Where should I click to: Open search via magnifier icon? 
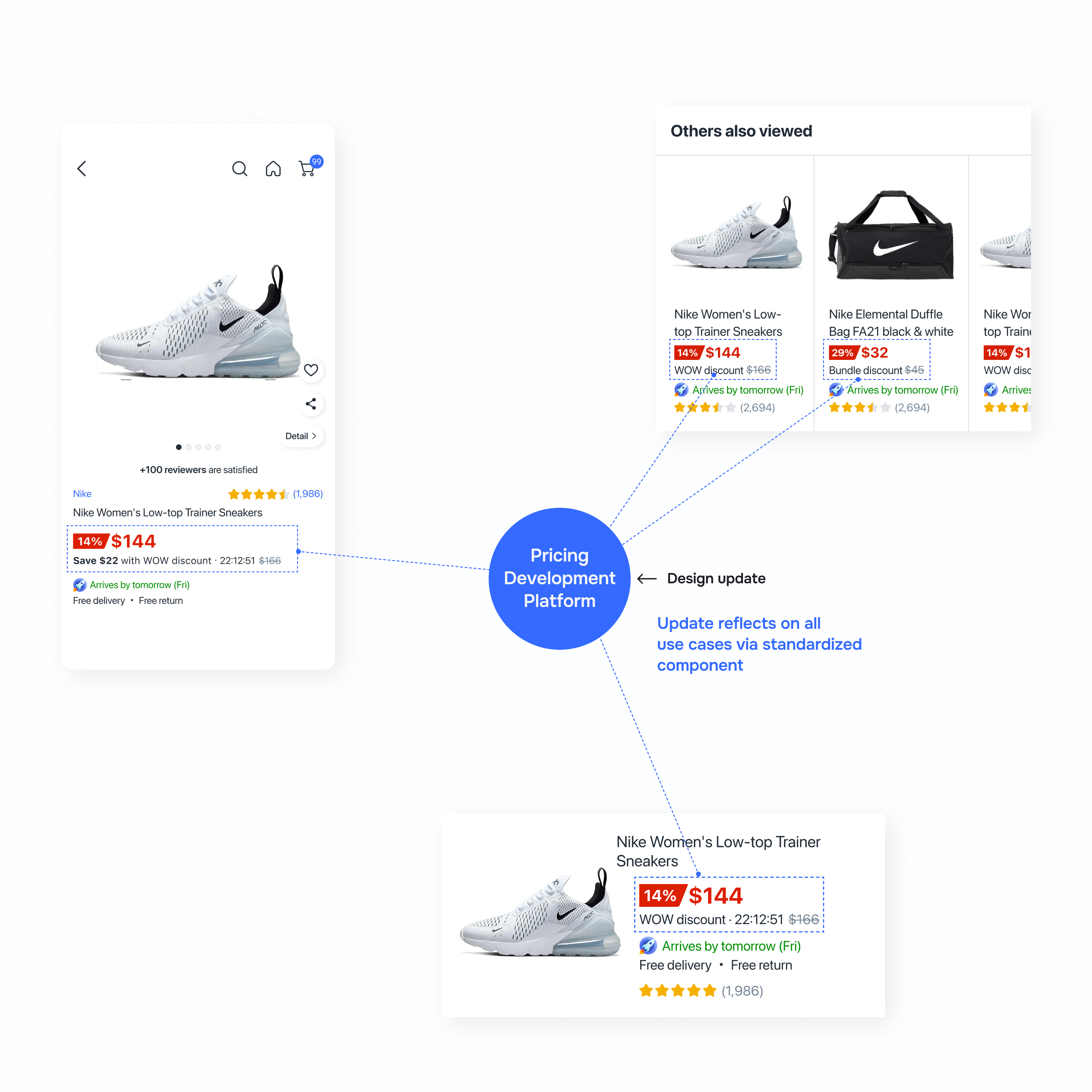pyautogui.click(x=240, y=168)
